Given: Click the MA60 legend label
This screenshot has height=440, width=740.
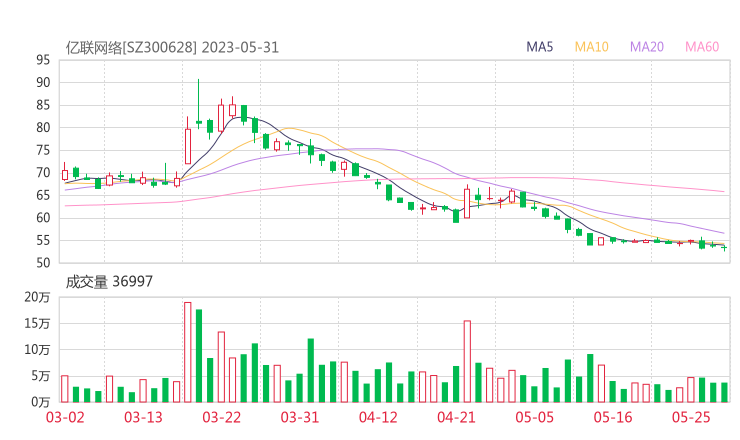Looking at the screenshot, I should (x=702, y=47).
